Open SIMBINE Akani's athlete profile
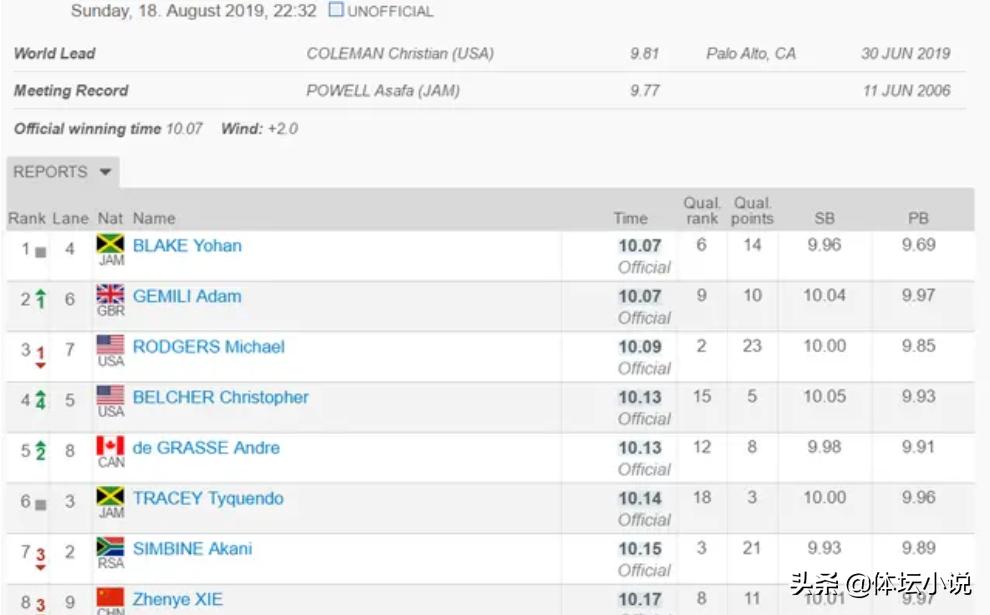This screenshot has width=990, height=615. click(192, 549)
